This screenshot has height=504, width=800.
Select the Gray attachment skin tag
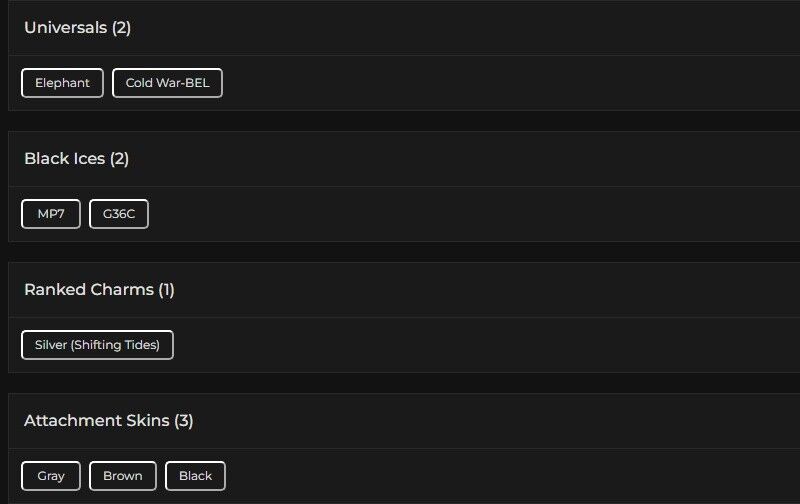[51, 476]
